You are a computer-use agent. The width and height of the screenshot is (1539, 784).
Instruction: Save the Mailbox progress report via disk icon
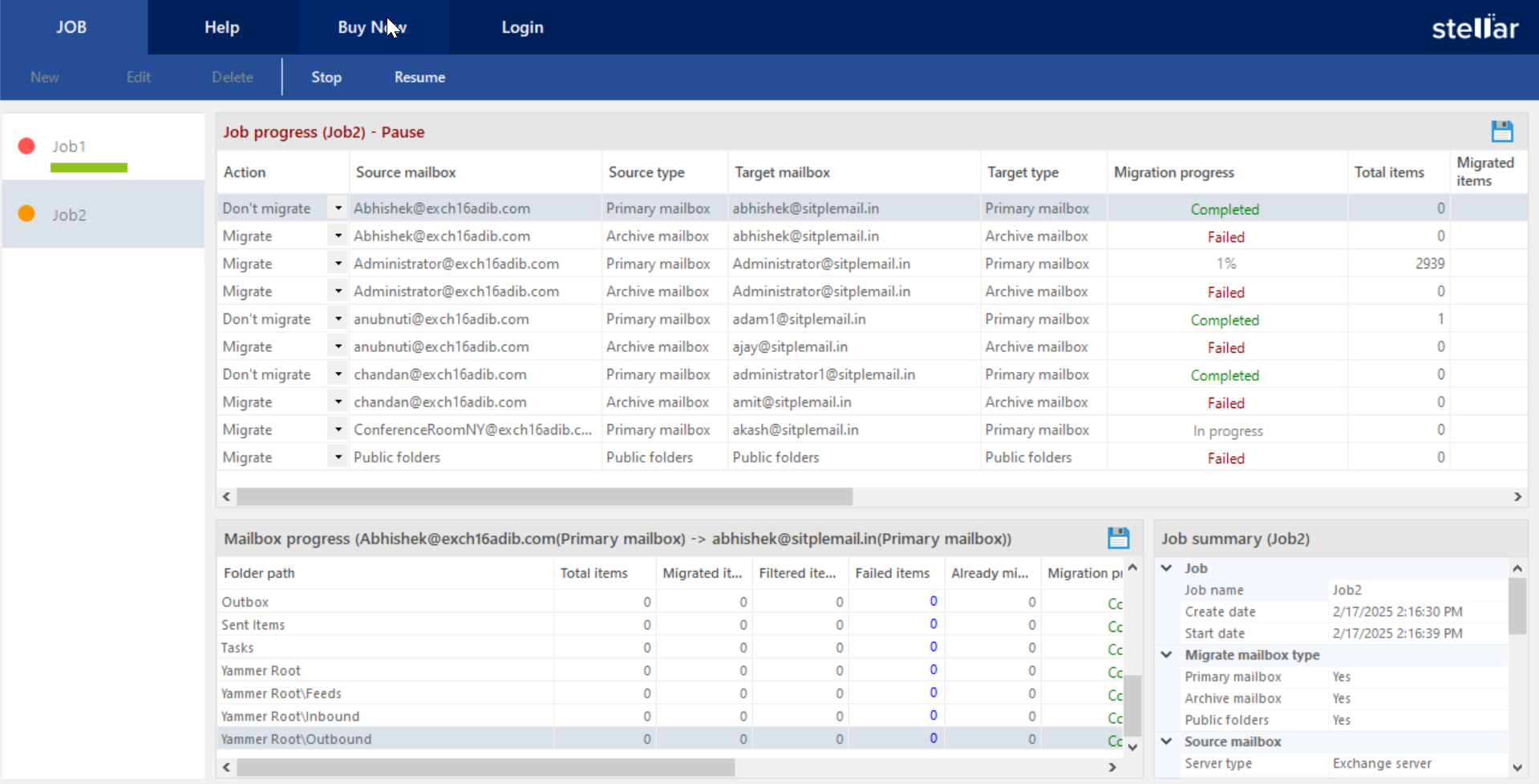[x=1118, y=538]
